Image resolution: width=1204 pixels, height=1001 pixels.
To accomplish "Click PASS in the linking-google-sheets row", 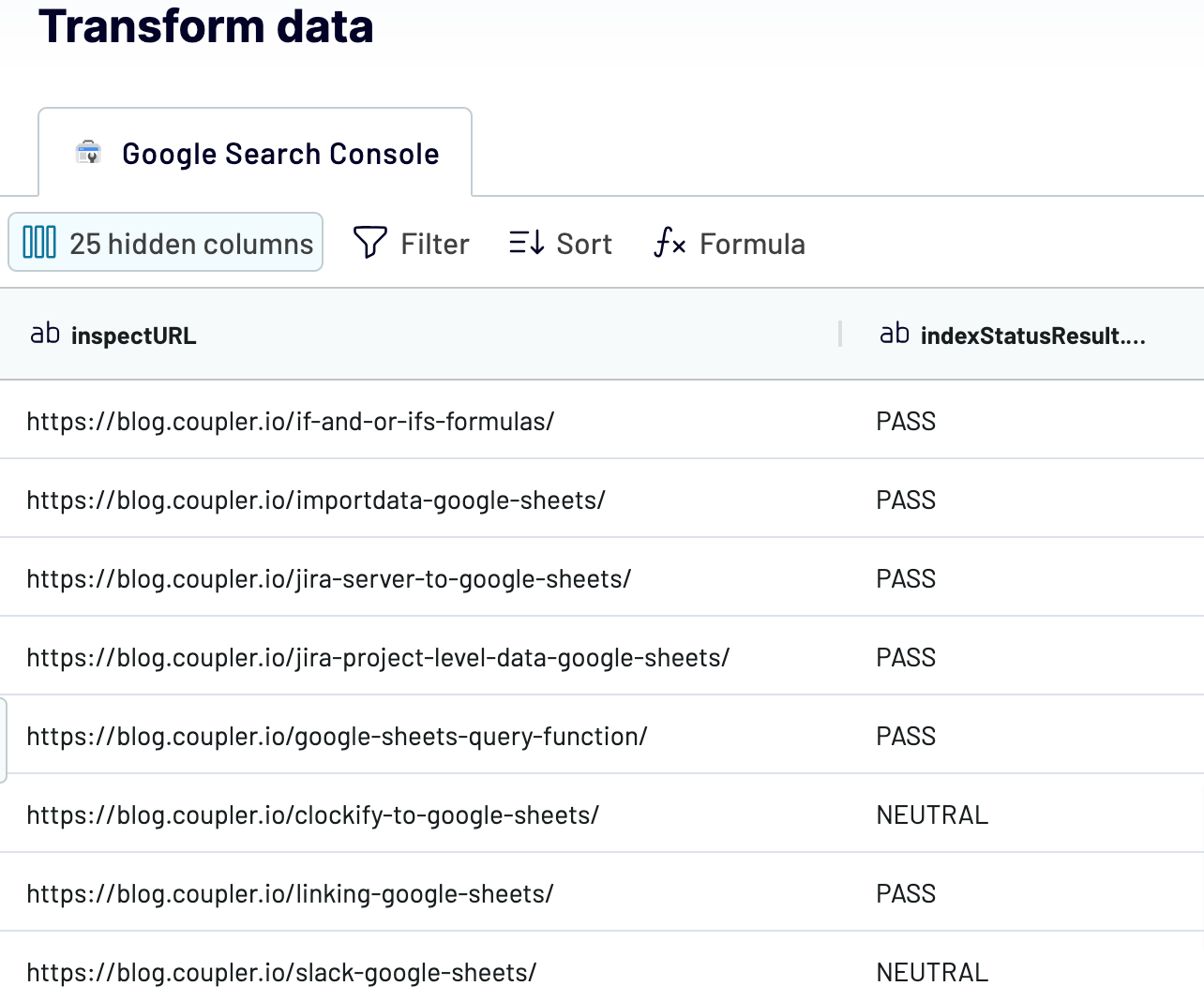I will tap(906, 893).
